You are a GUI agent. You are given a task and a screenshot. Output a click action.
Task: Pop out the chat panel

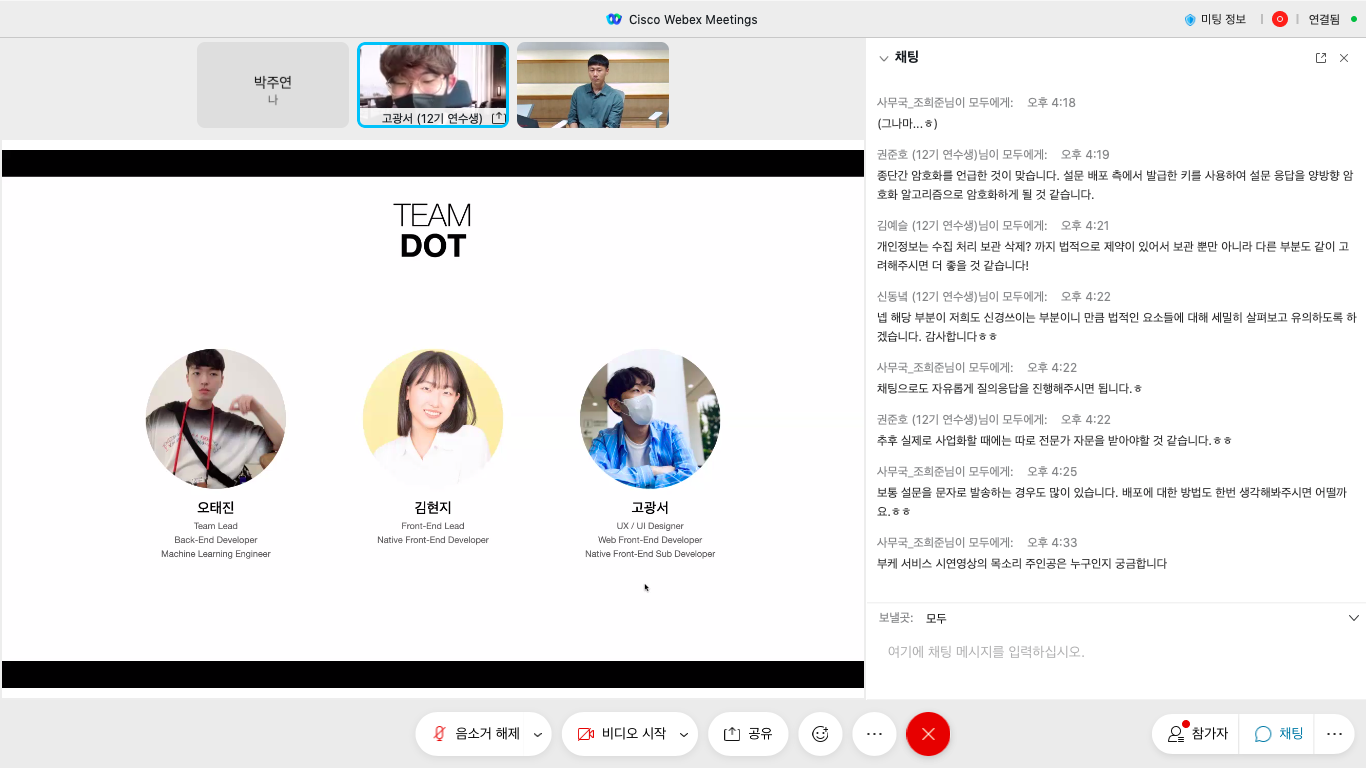point(1321,58)
